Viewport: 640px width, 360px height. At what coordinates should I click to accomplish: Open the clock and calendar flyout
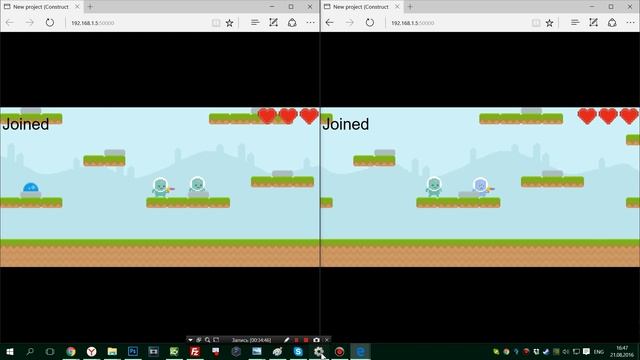(622, 351)
